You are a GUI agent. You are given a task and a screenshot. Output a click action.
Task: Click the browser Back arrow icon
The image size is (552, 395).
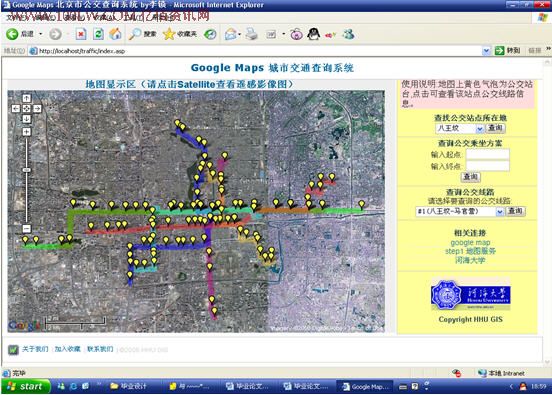pos(12,34)
